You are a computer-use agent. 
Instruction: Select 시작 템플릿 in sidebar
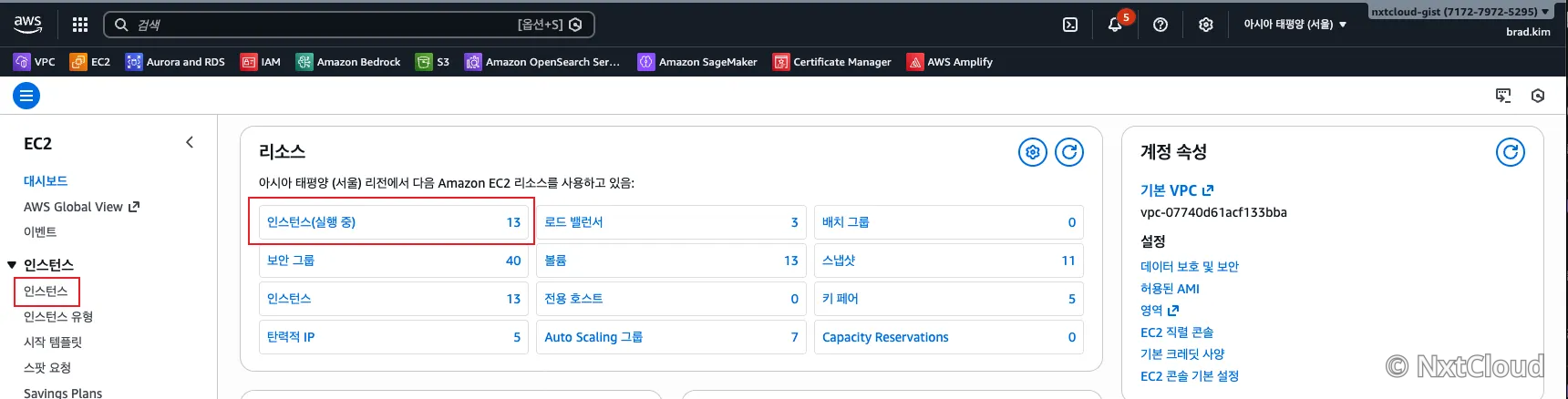tap(53, 343)
